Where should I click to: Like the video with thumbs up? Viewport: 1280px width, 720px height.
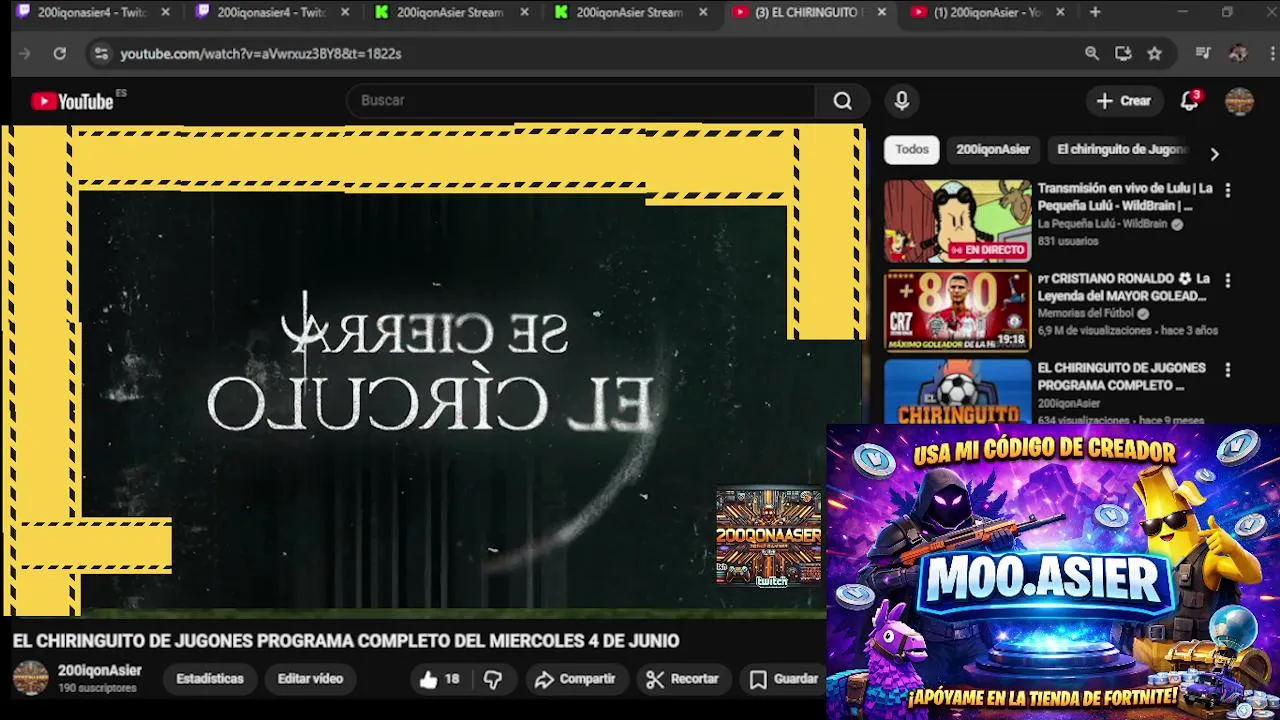pos(439,679)
